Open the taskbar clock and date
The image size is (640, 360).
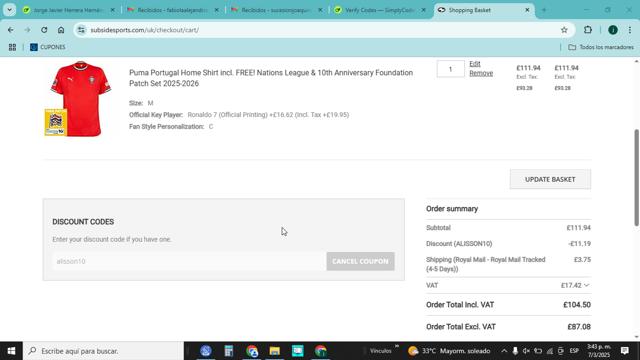(x=599, y=351)
